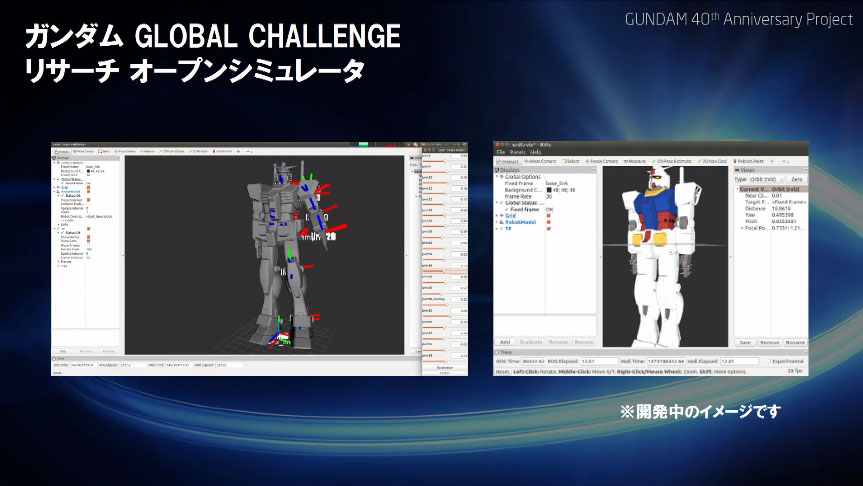Click Background Color swatch in urdf.rviz Global Options
The height and width of the screenshot is (486, 863).
[x=549, y=190]
